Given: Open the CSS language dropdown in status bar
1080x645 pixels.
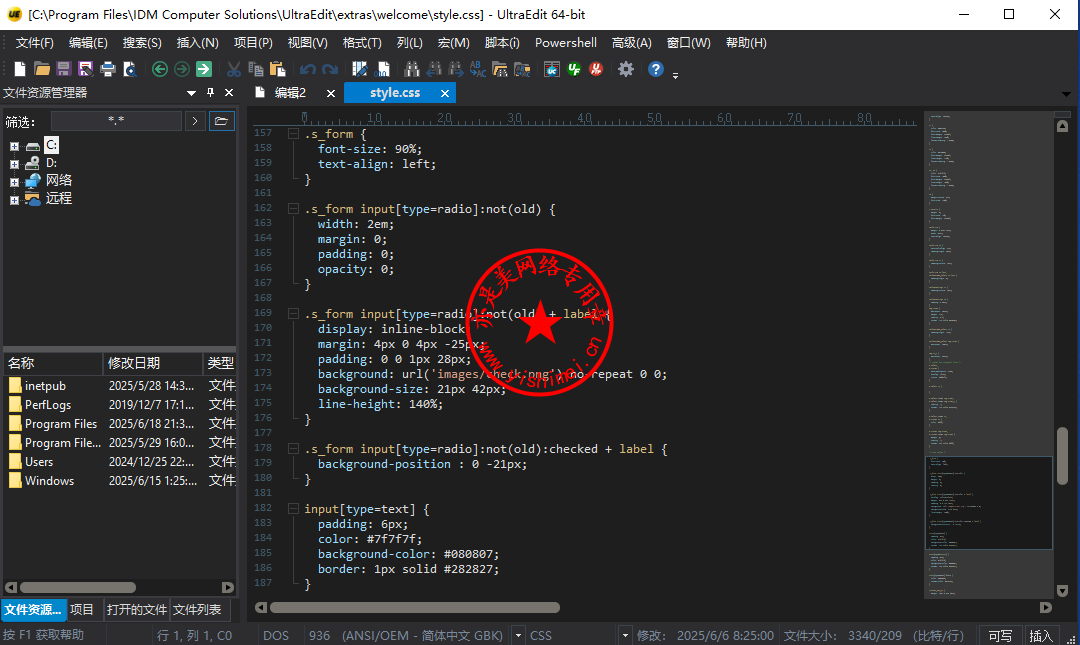Looking at the screenshot, I should coord(625,635).
